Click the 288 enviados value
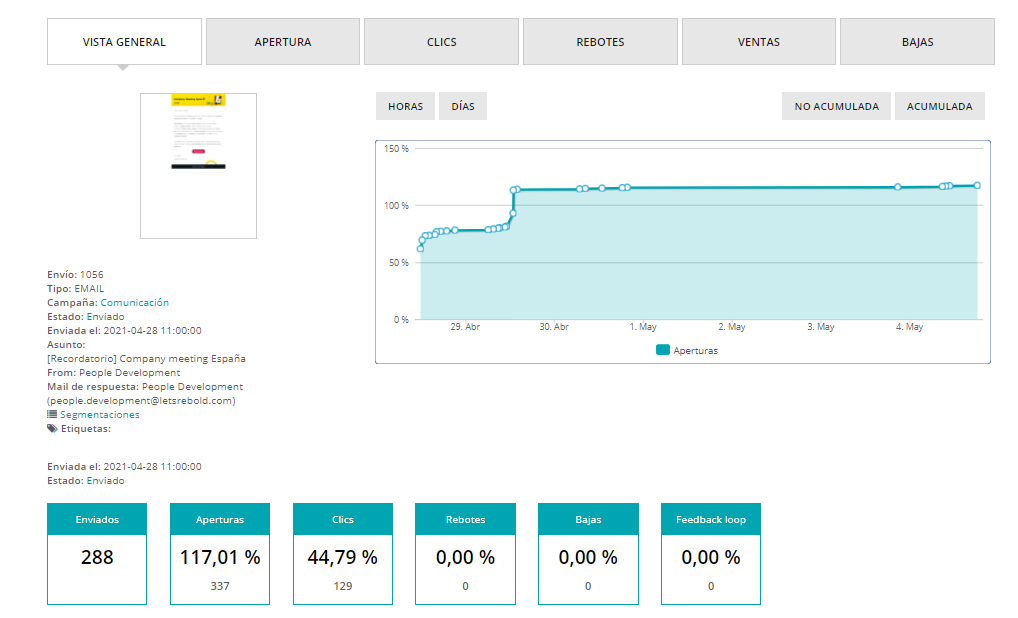Image resolution: width=1018 pixels, height=618 pixels. tap(97, 558)
